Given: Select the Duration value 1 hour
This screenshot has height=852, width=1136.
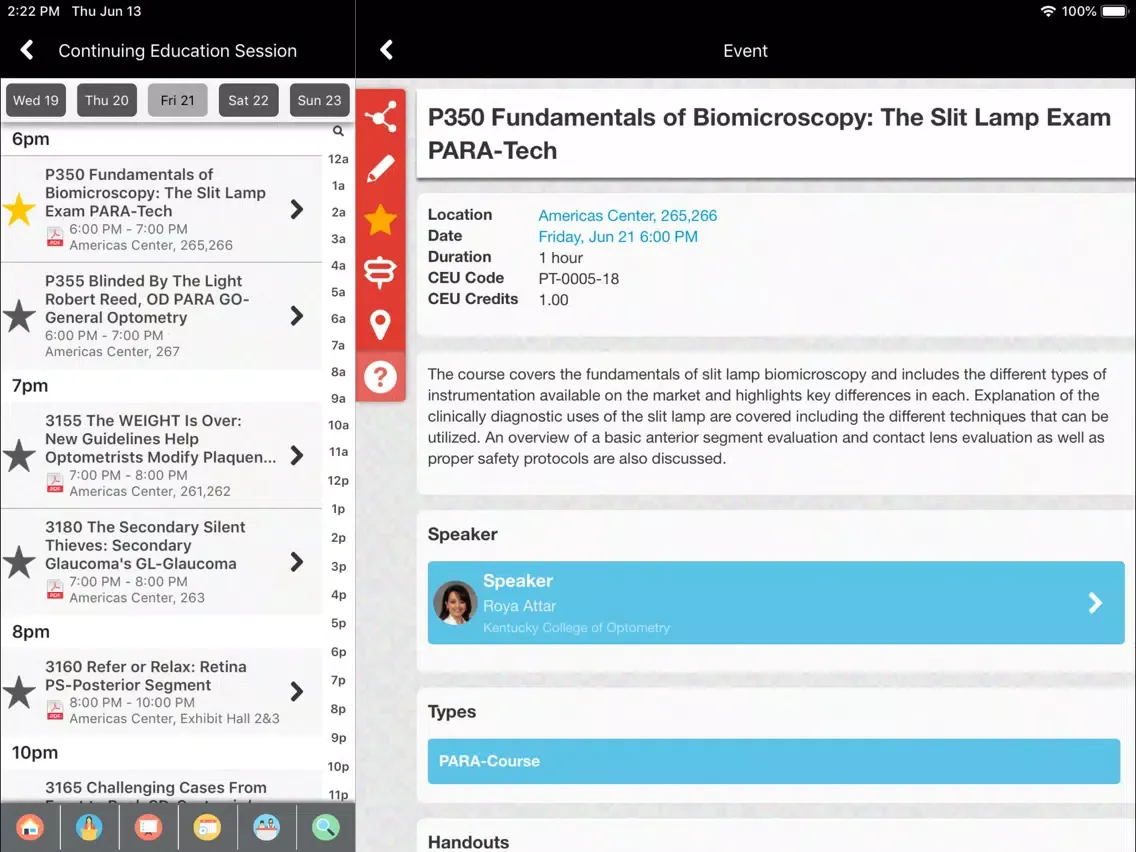Looking at the screenshot, I should [561, 258].
